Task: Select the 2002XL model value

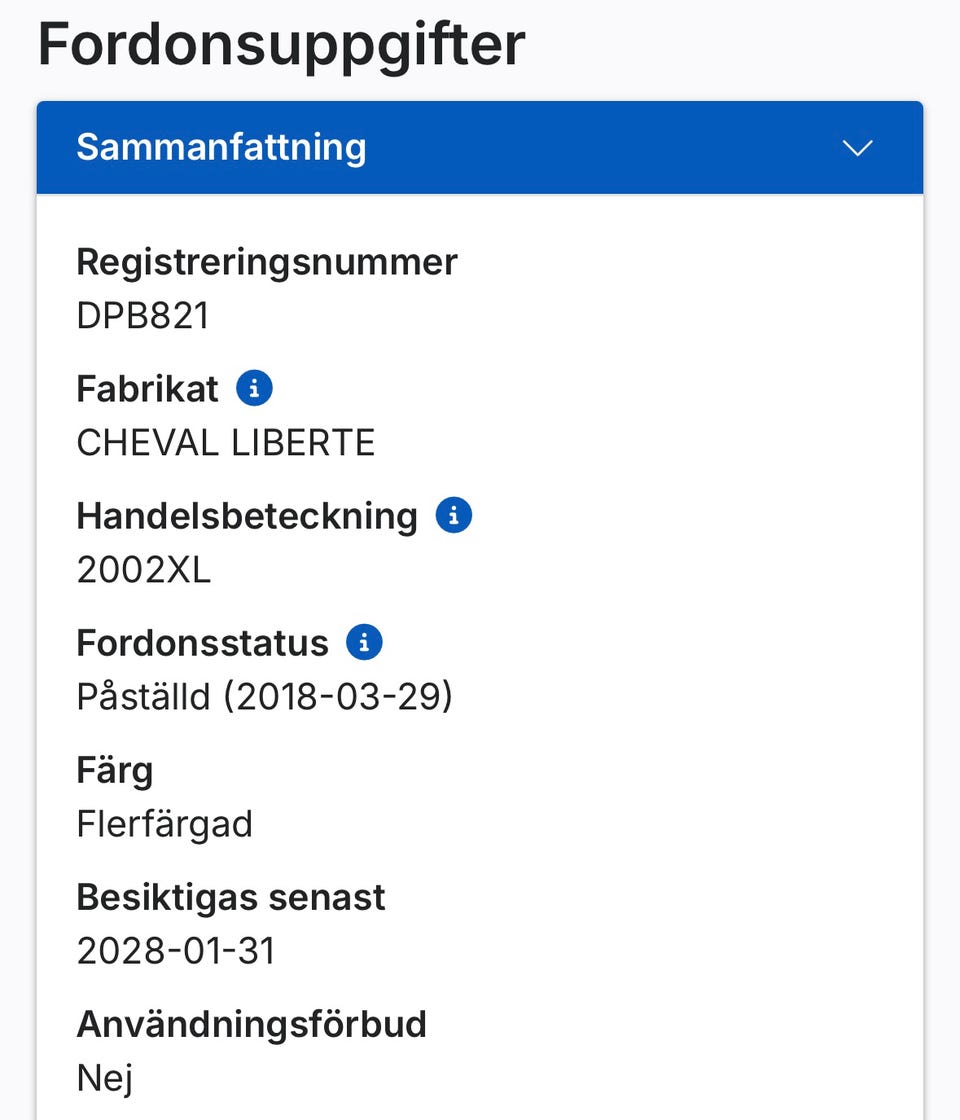Action: (x=143, y=570)
